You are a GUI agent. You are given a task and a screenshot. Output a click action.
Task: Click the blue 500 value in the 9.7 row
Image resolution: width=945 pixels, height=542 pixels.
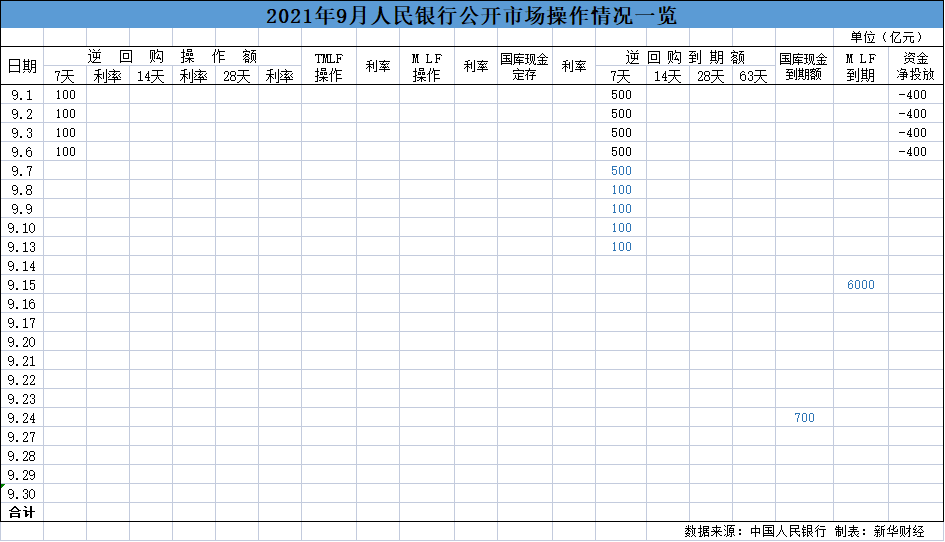point(621,171)
